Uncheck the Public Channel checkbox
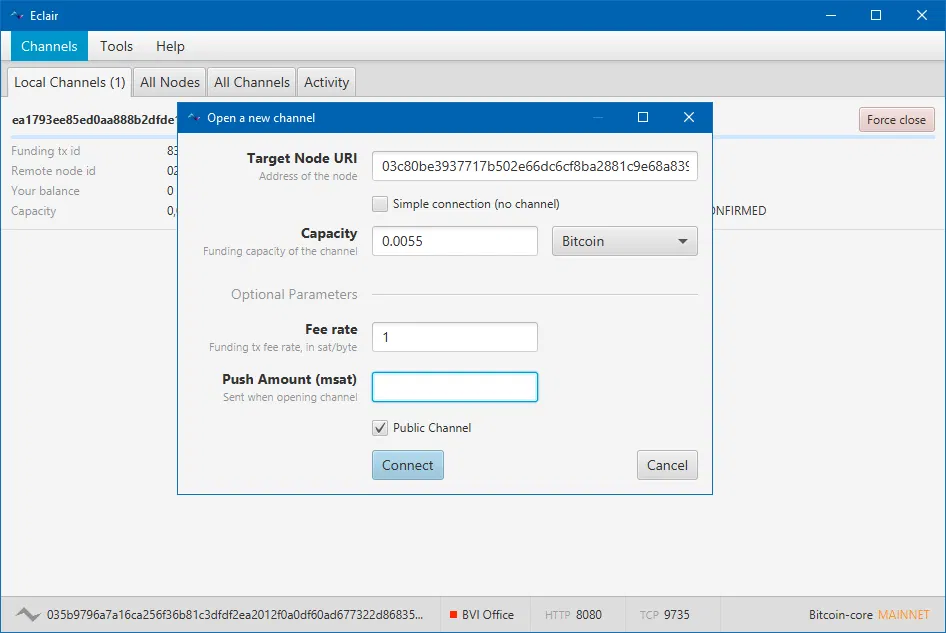Viewport: 946px width, 633px height. [380, 428]
